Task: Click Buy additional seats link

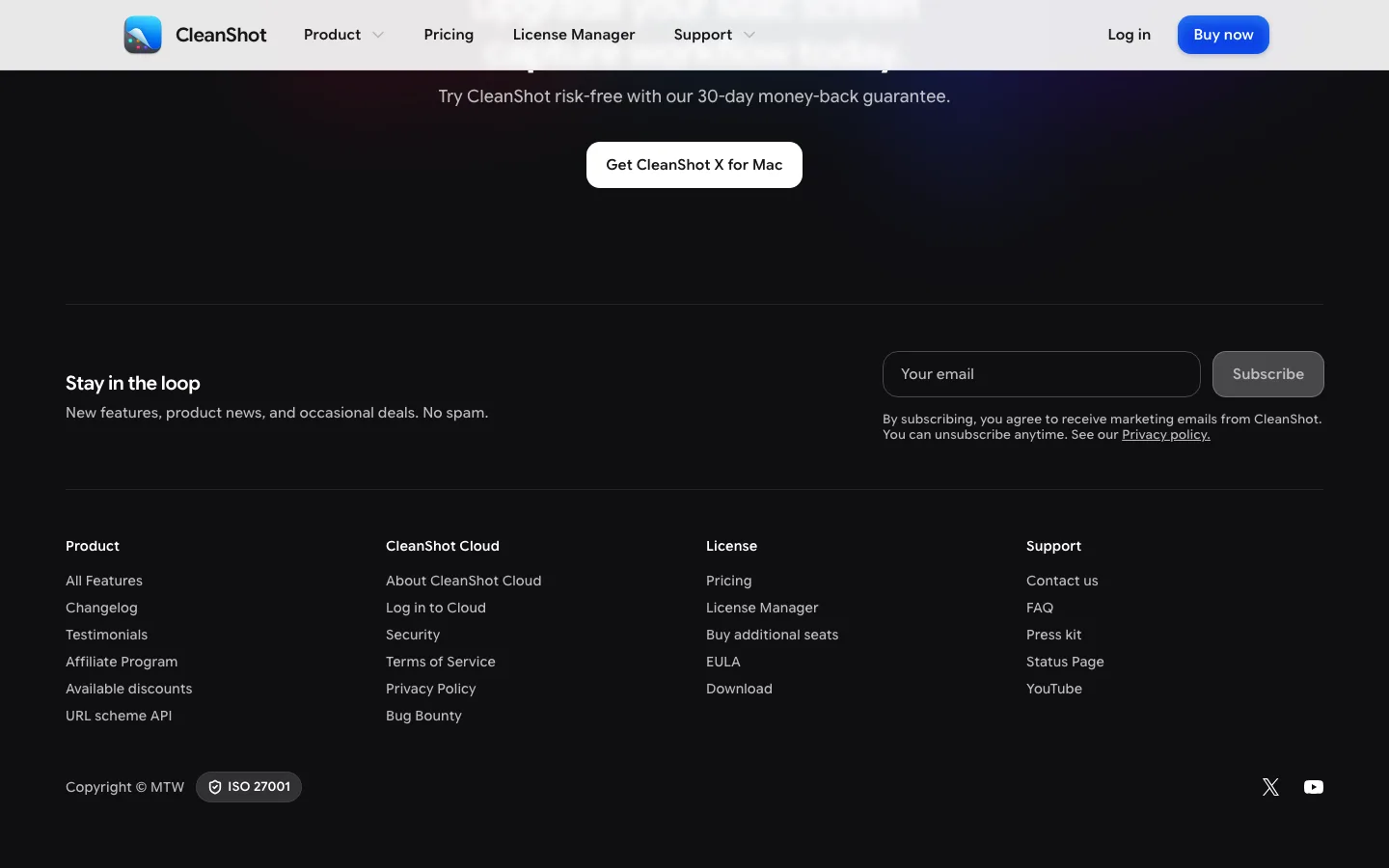Action: click(x=773, y=635)
